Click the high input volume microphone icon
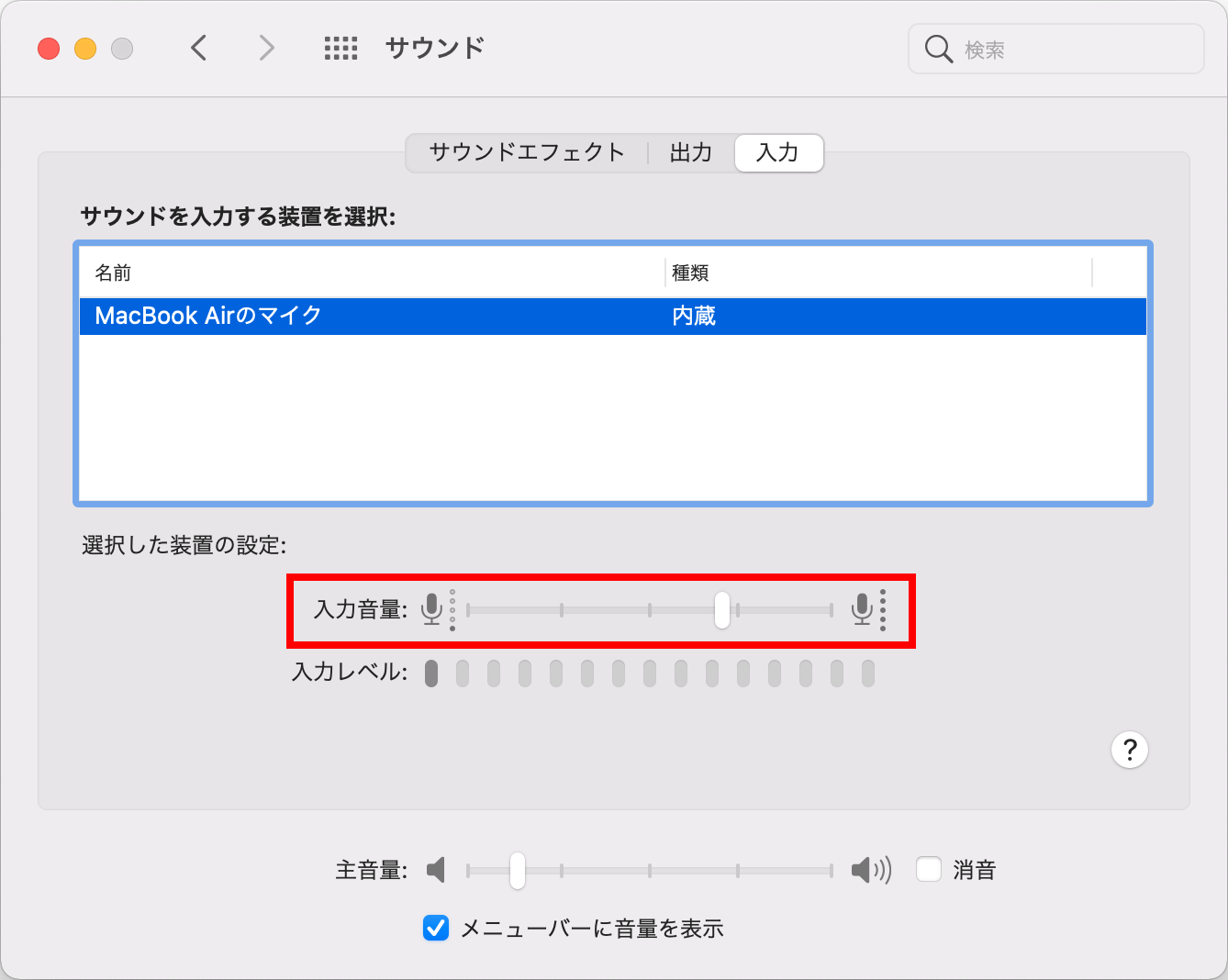The height and width of the screenshot is (980, 1228). click(x=861, y=608)
